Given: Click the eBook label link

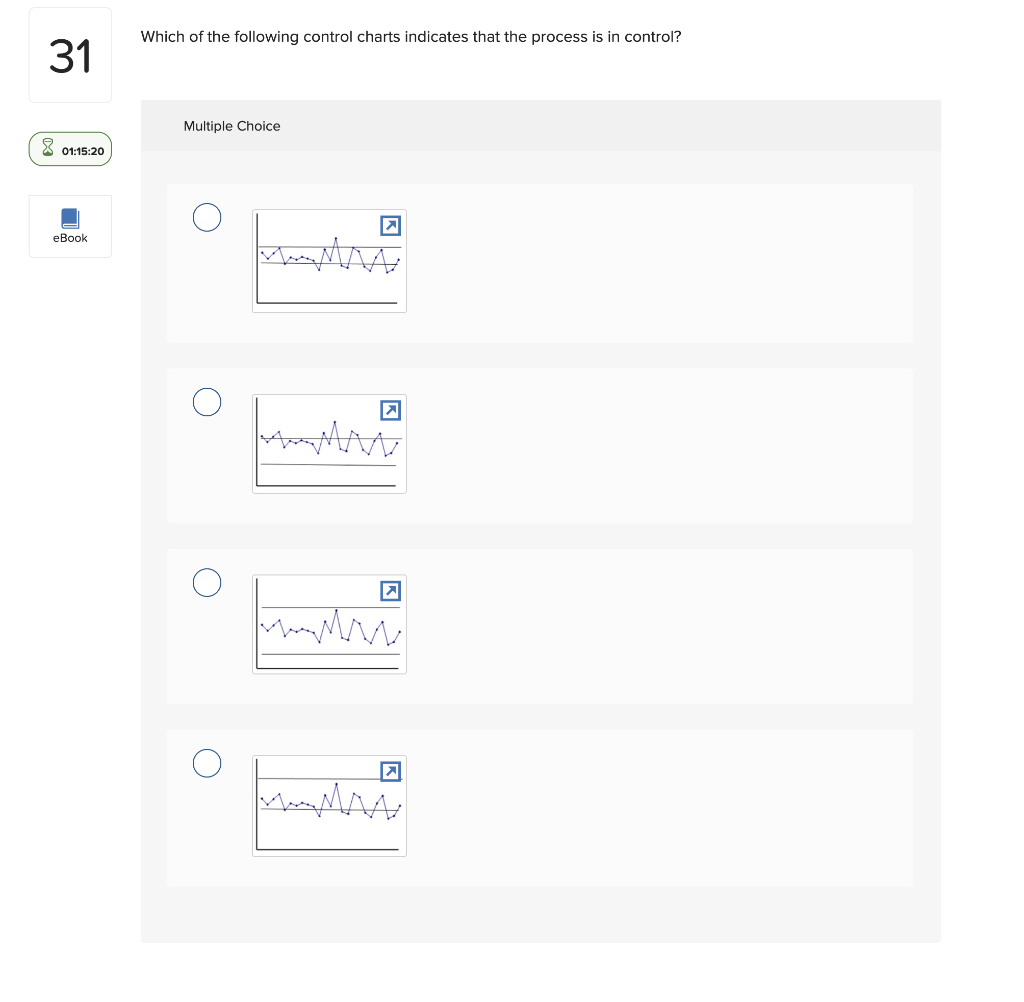Looking at the screenshot, I should [x=69, y=238].
